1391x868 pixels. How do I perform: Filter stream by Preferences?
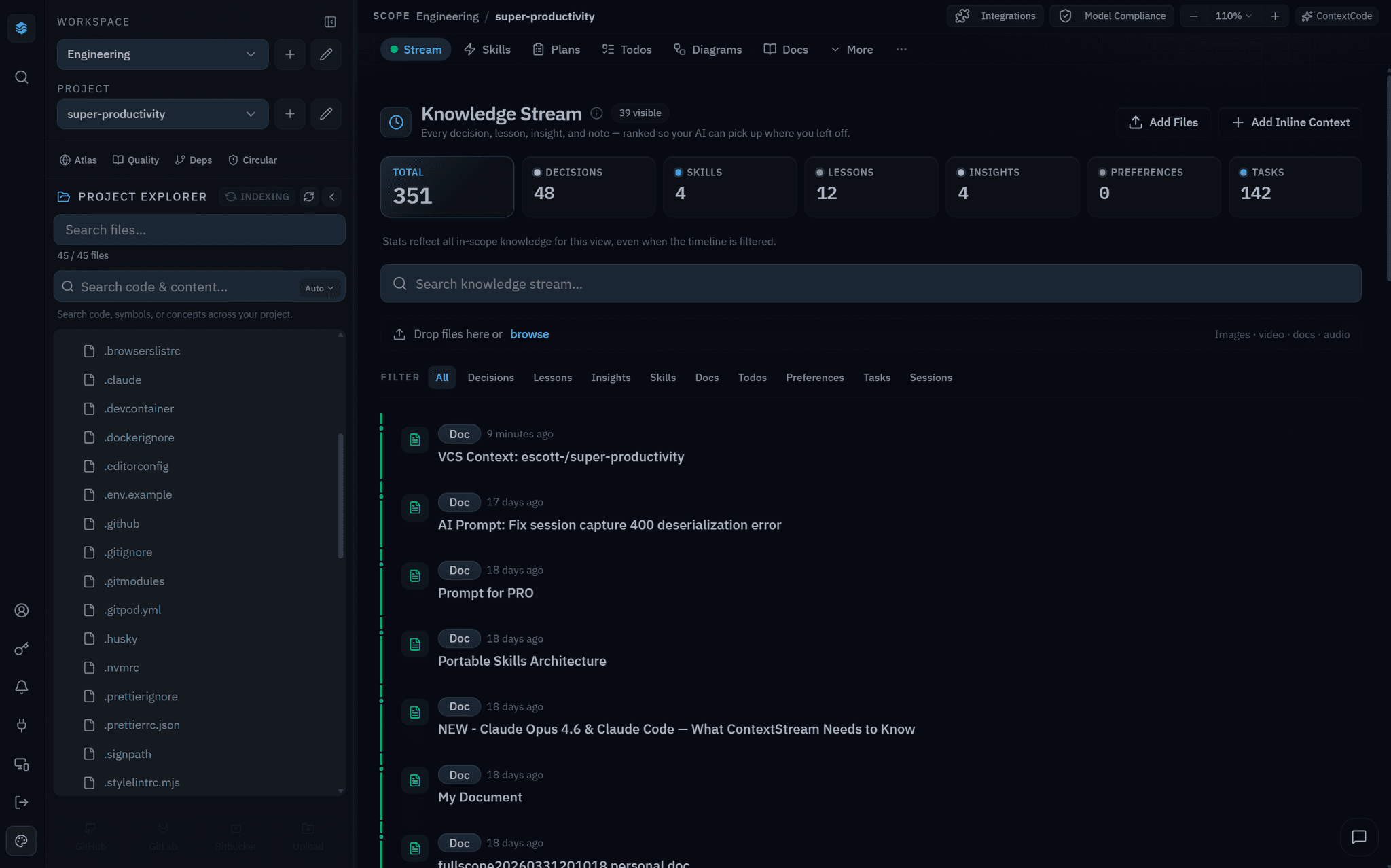click(x=815, y=378)
